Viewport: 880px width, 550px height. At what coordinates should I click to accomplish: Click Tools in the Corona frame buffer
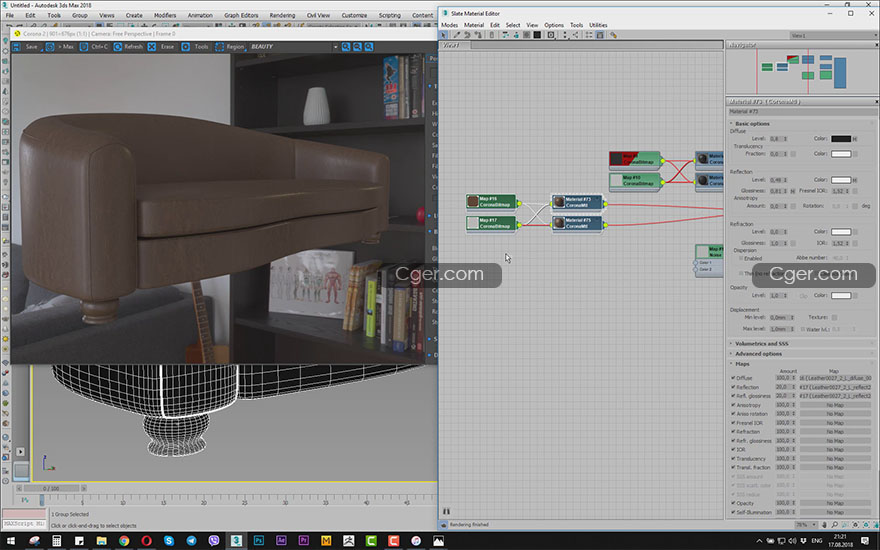[x=196, y=47]
